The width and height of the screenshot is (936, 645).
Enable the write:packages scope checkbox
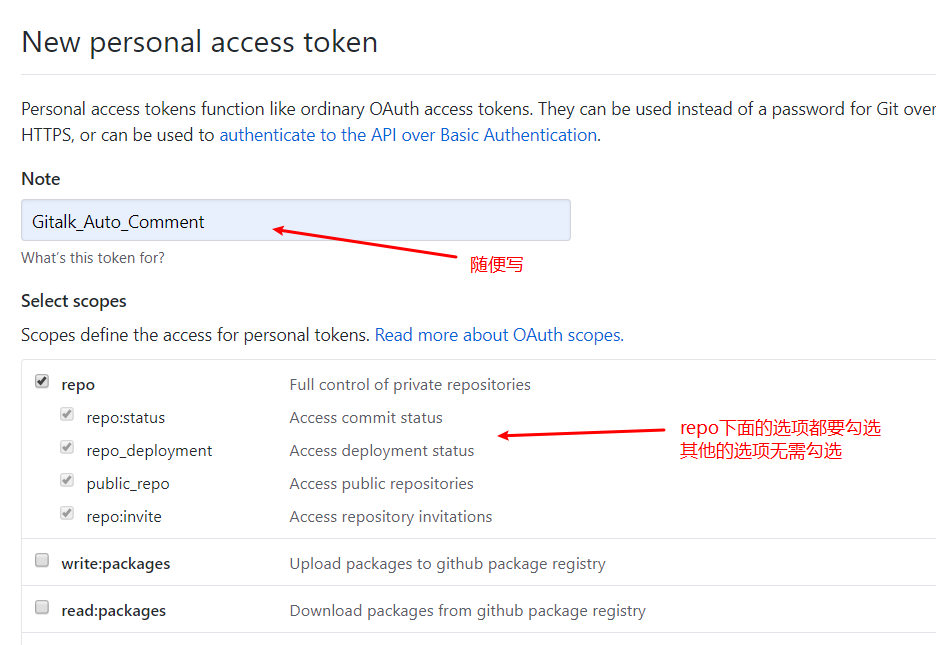42,561
